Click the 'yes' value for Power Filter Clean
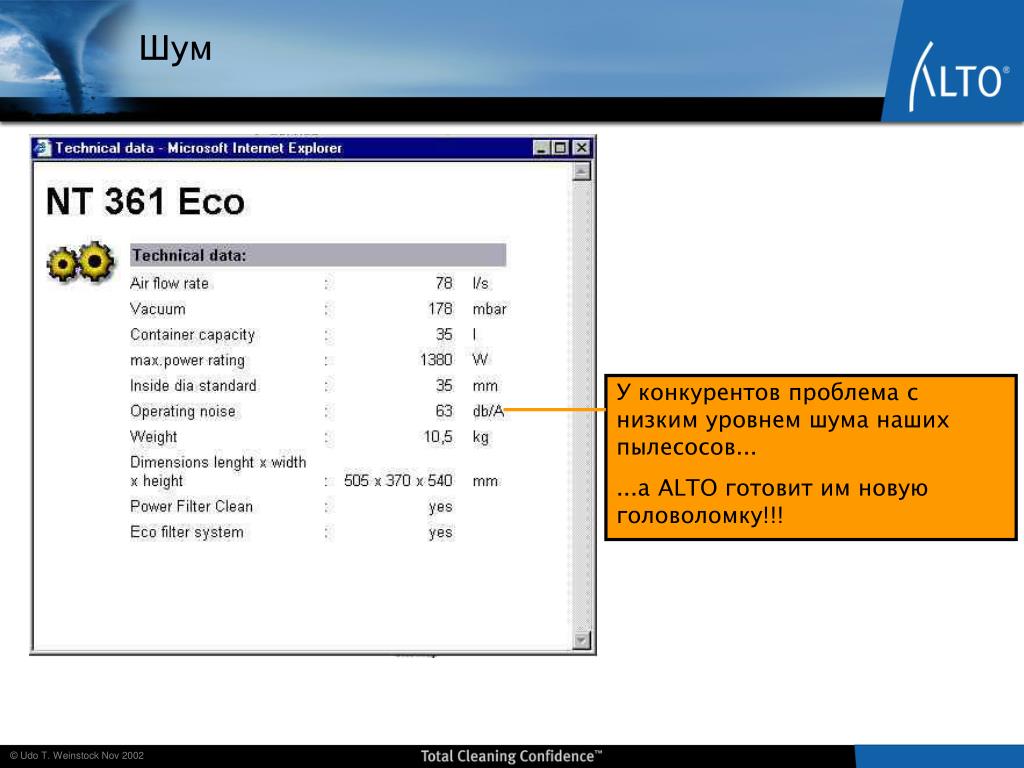This screenshot has height=768, width=1024. tap(441, 507)
